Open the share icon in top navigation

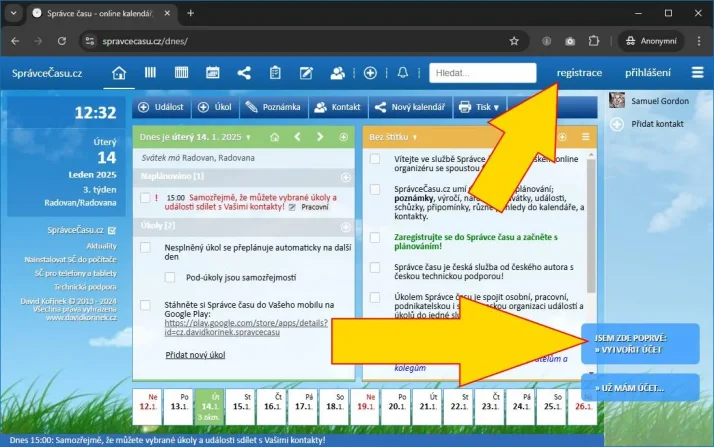243,73
